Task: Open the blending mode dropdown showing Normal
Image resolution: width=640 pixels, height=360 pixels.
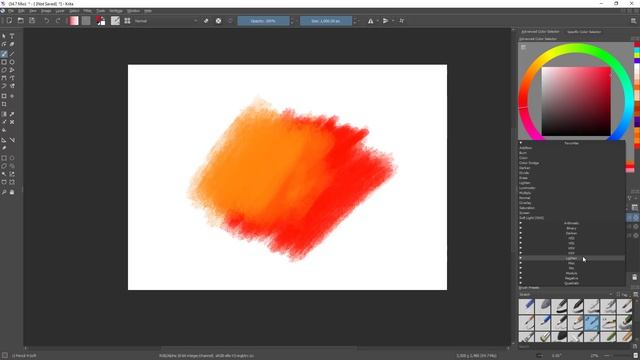Action: (166, 20)
